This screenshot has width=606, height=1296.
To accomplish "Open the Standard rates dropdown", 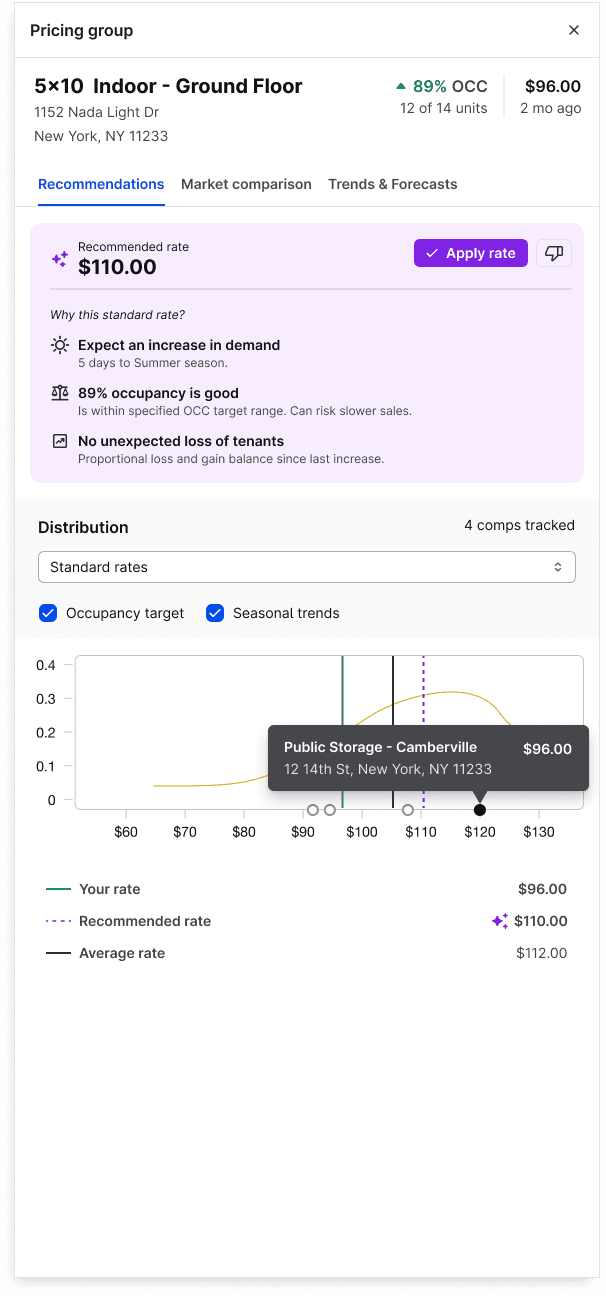I will coord(307,567).
